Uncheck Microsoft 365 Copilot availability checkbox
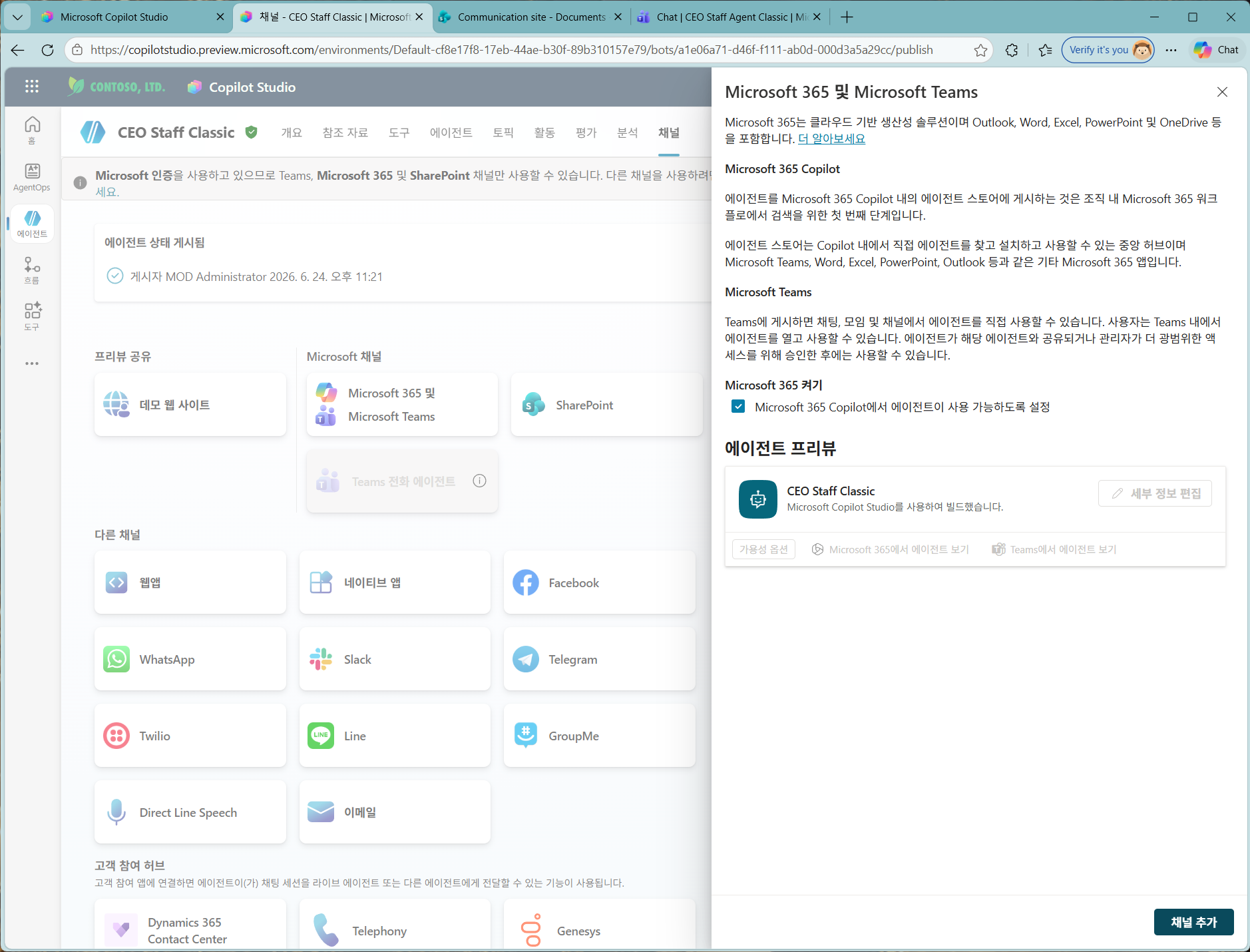Screen dimensions: 1250x952 [x=738, y=406]
